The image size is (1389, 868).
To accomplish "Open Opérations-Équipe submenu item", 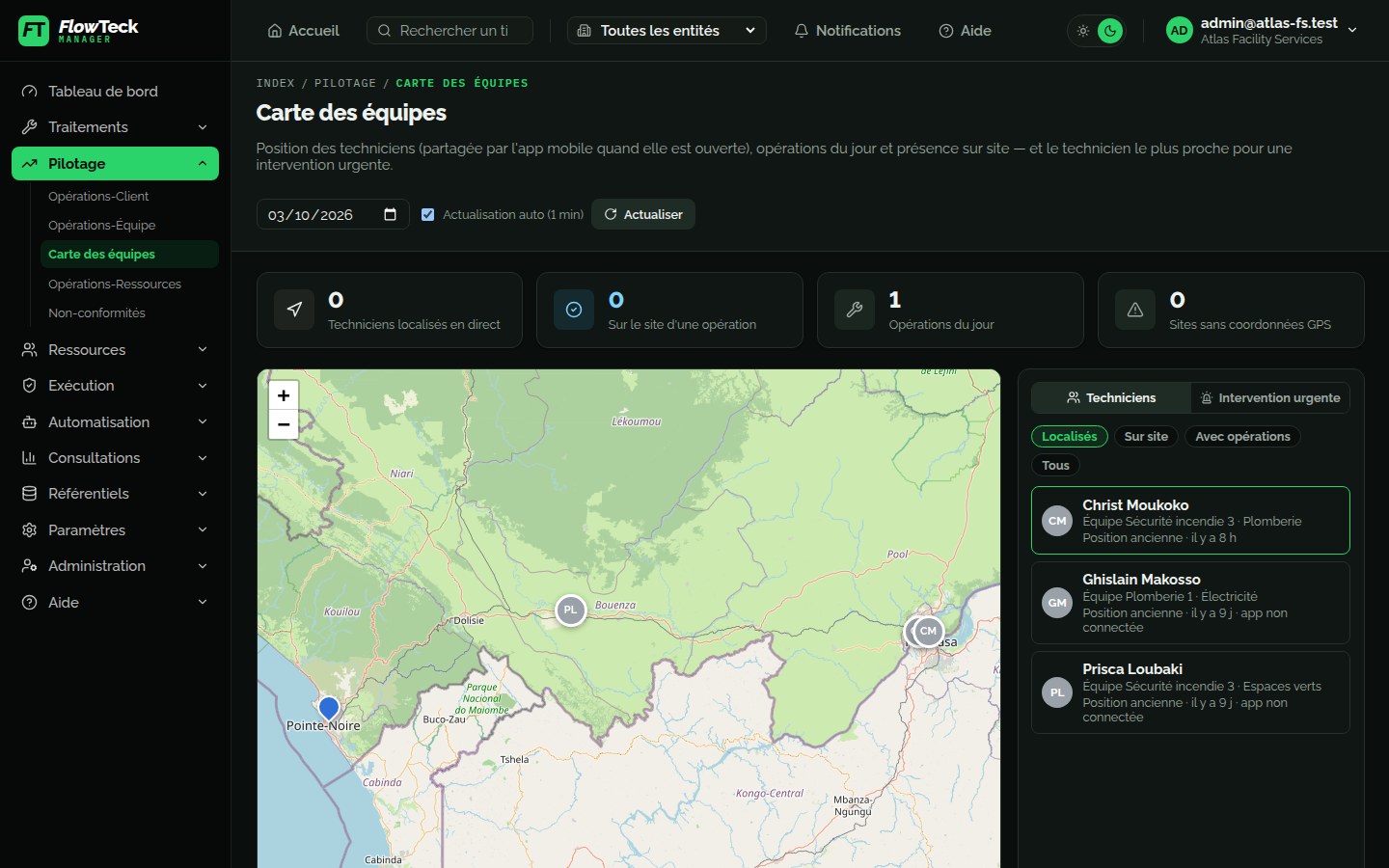I will click(101, 225).
